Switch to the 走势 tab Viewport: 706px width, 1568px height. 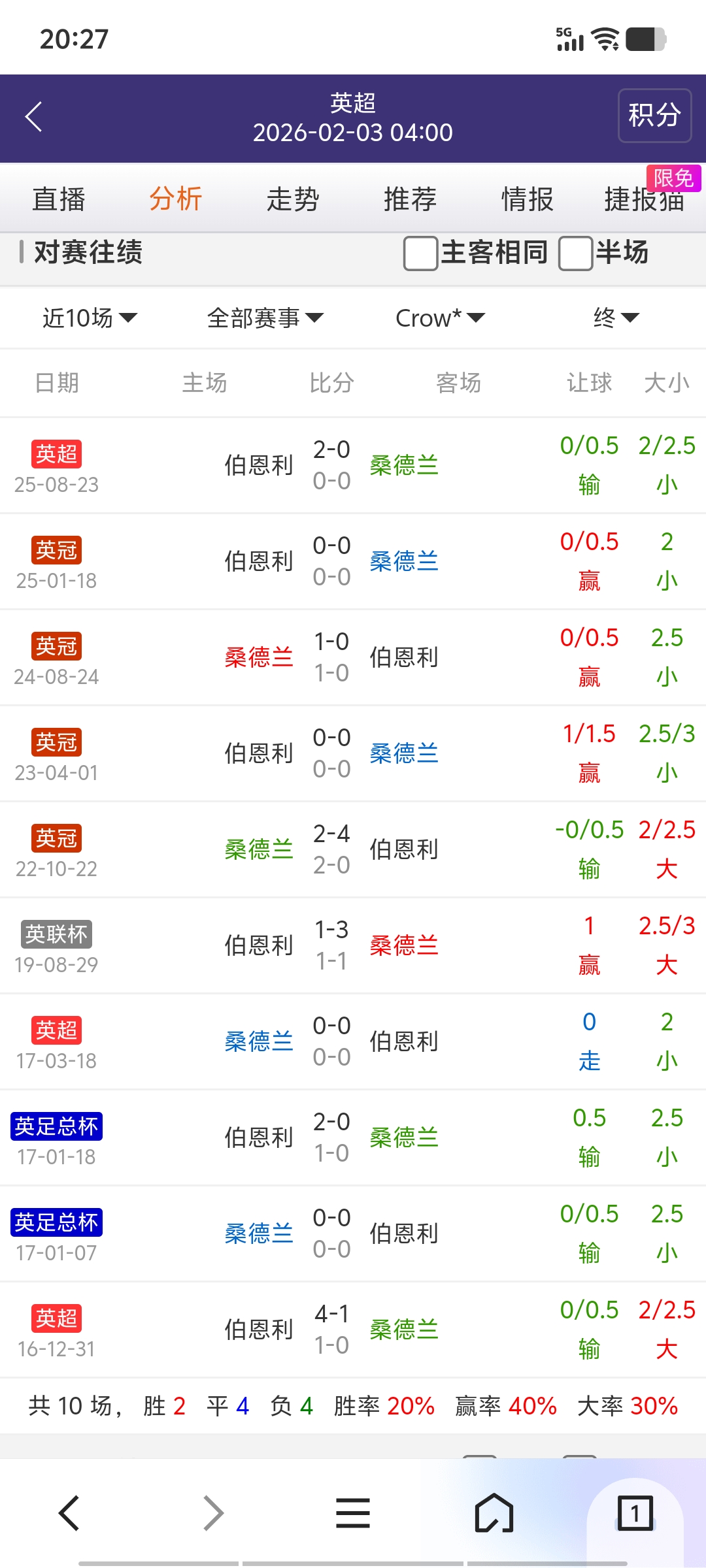pos(293,199)
